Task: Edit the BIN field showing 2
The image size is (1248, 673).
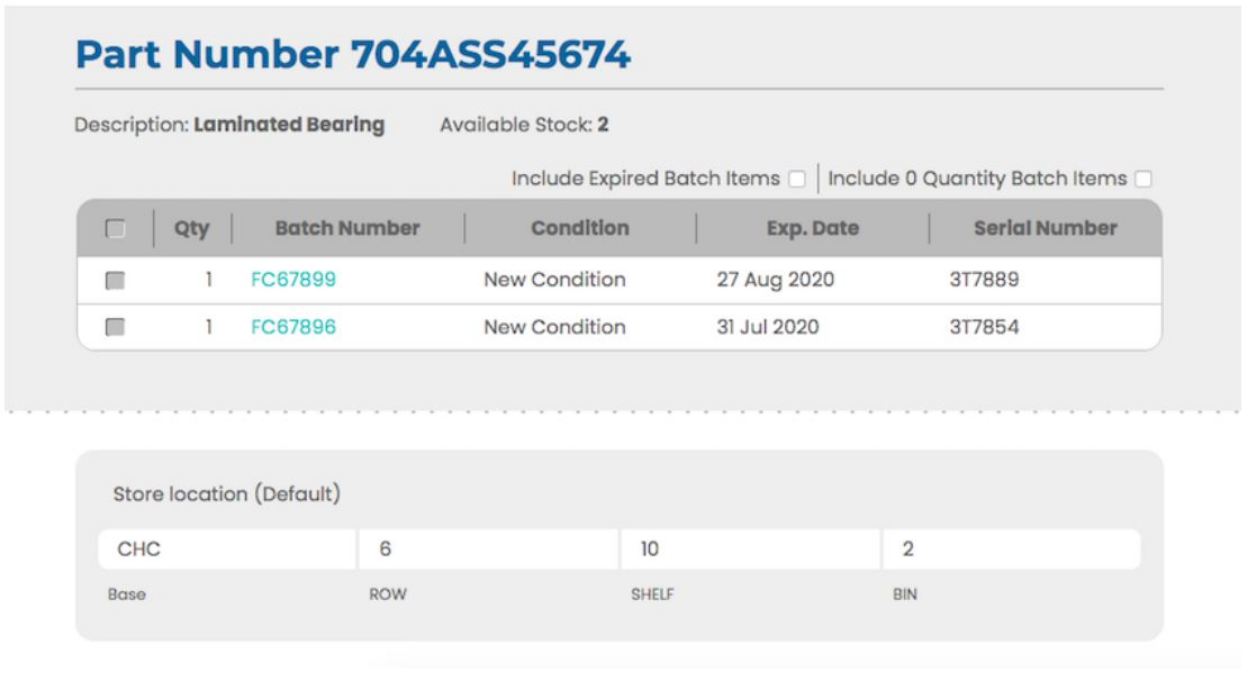Action: (x=1012, y=549)
